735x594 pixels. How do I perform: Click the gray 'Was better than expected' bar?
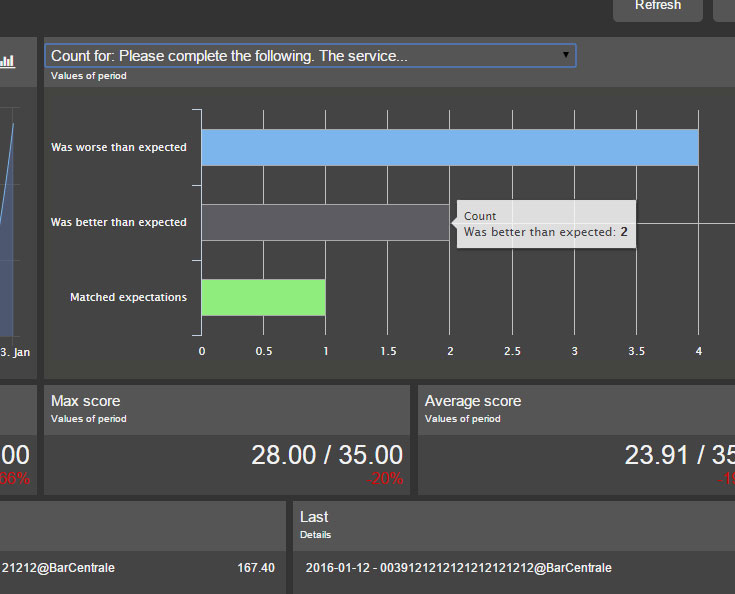pyautogui.click(x=325, y=222)
